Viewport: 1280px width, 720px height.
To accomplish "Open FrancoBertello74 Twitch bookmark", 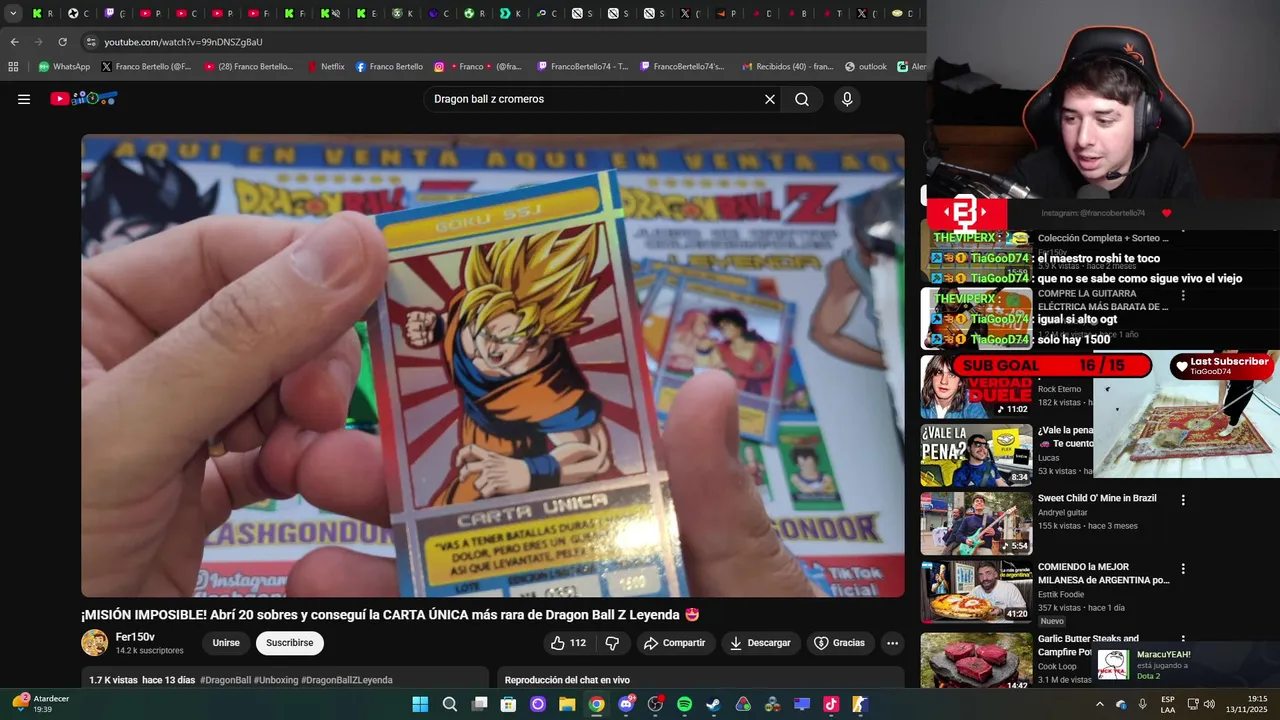I will pos(583,67).
